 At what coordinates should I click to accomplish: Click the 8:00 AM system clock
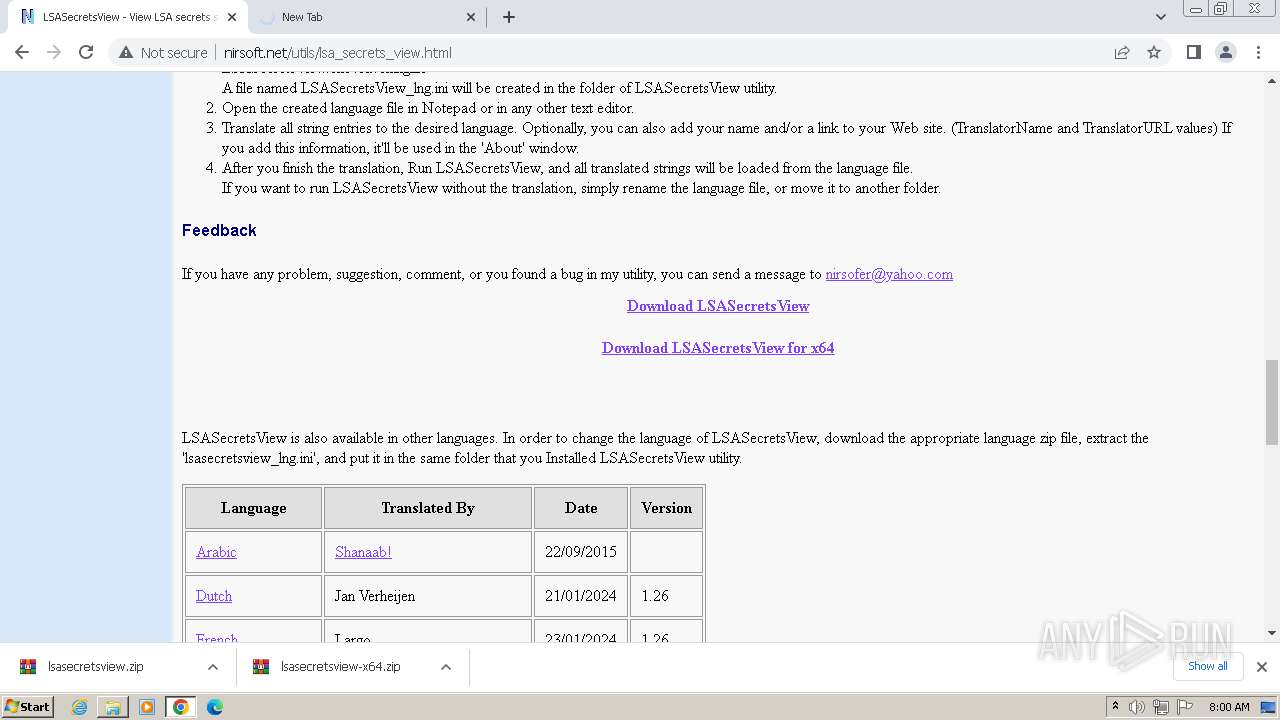[1229, 707]
